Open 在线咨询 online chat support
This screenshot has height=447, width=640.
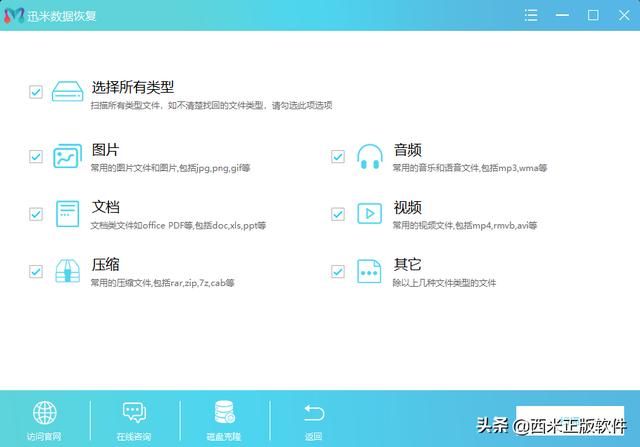134,420
